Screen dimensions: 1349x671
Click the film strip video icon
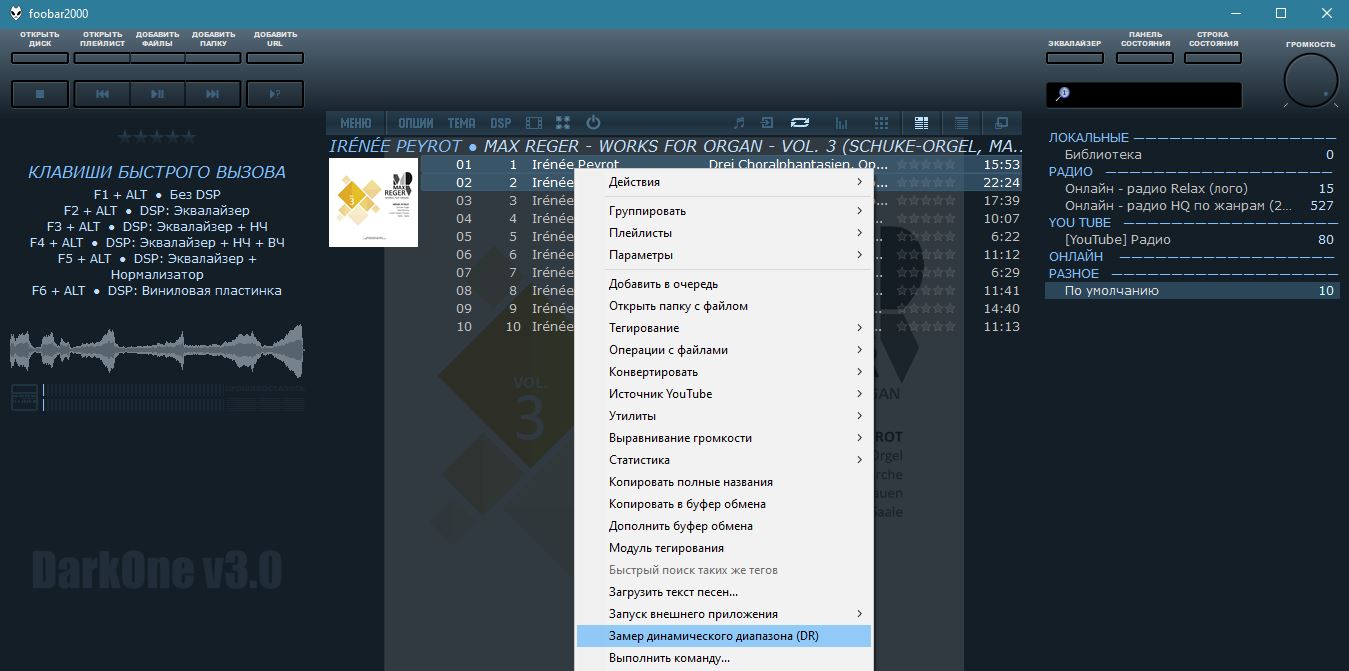[534, 123]
